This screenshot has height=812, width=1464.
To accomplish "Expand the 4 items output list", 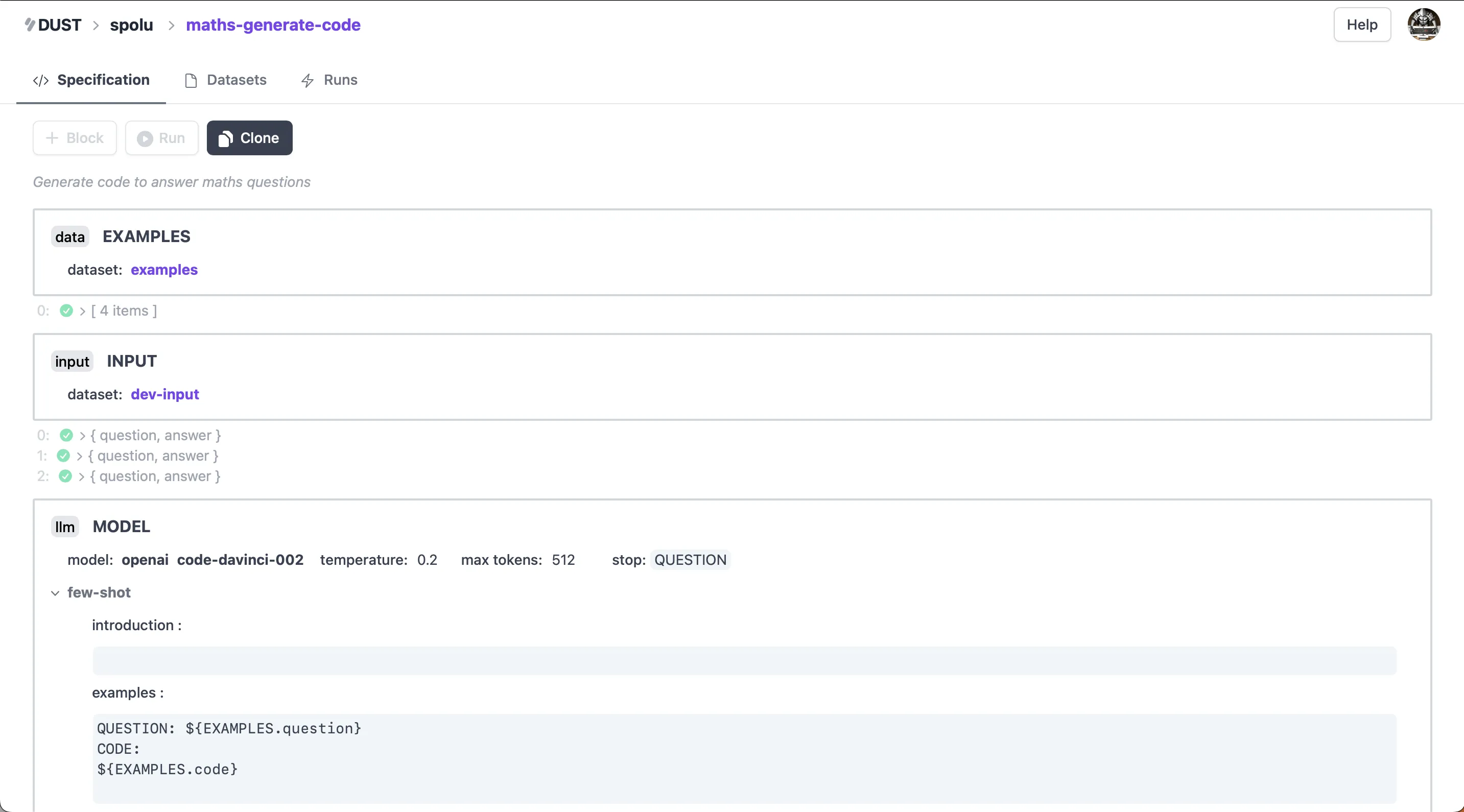I will click(82, 312).
